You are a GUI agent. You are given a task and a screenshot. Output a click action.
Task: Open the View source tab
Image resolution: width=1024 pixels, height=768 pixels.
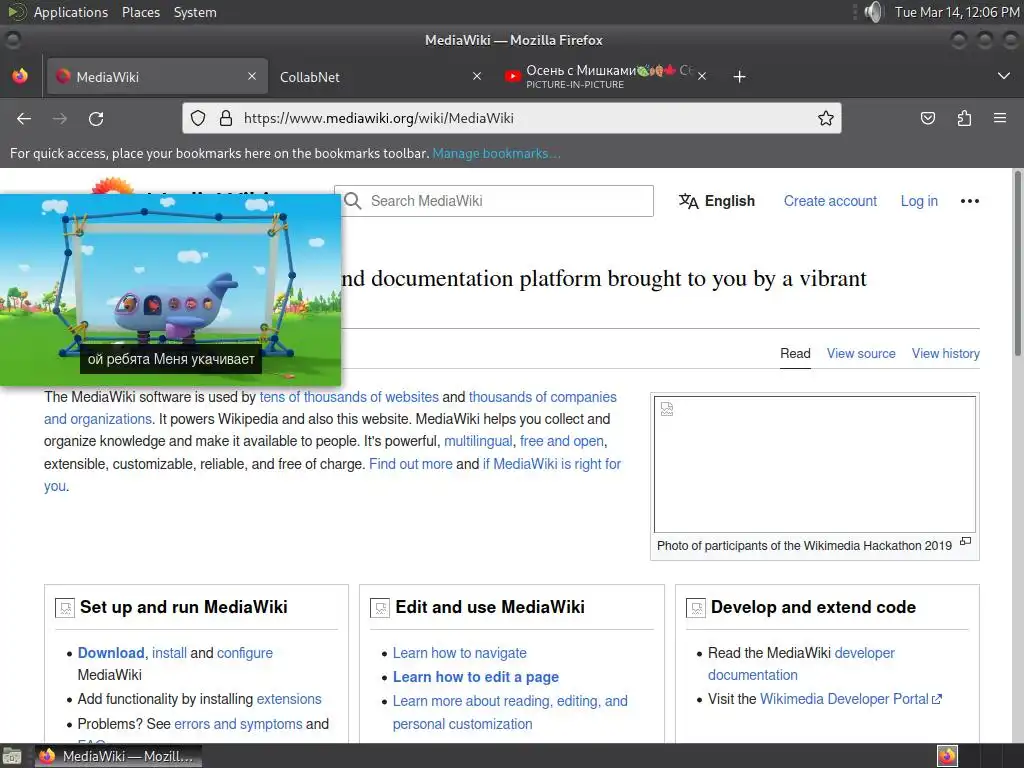[x=861, y=353]
